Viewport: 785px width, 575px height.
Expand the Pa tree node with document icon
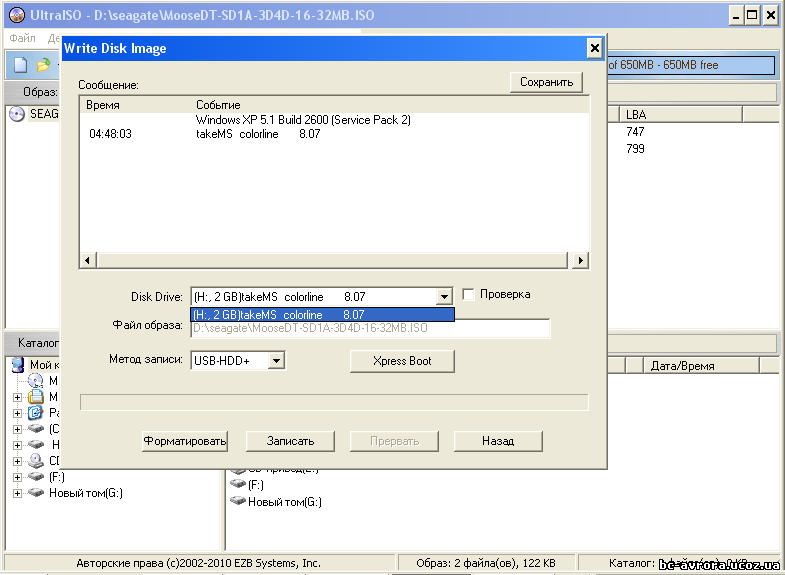click(x=18, y=413)
